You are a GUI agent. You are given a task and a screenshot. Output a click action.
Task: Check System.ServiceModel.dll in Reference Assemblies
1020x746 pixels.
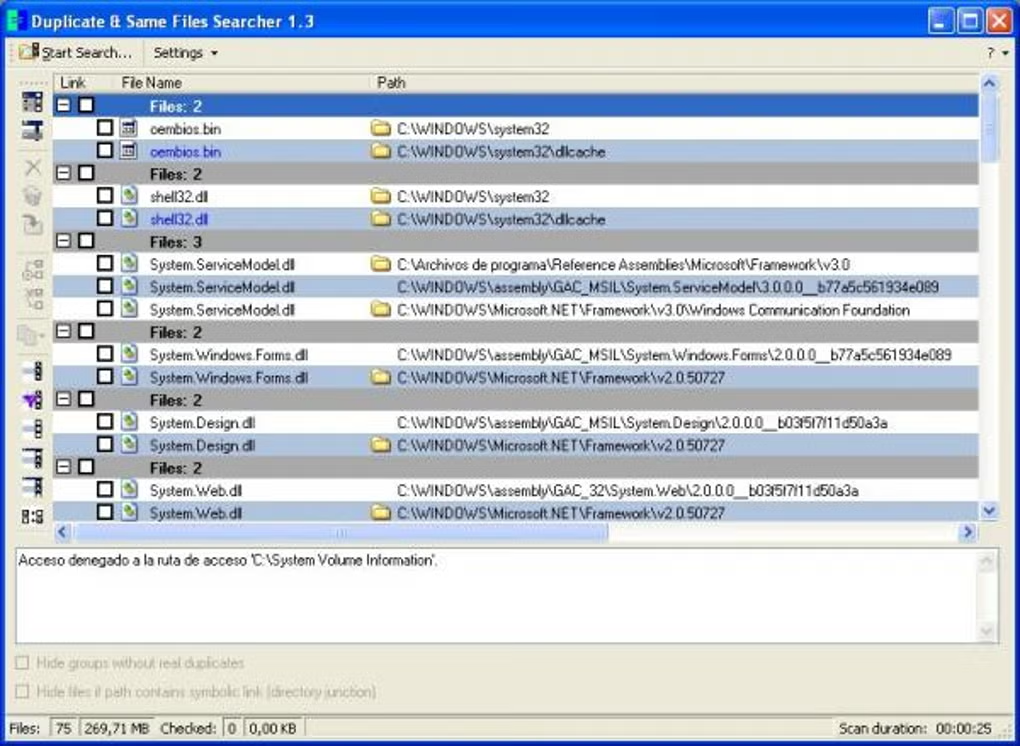(x=105, y=263)
